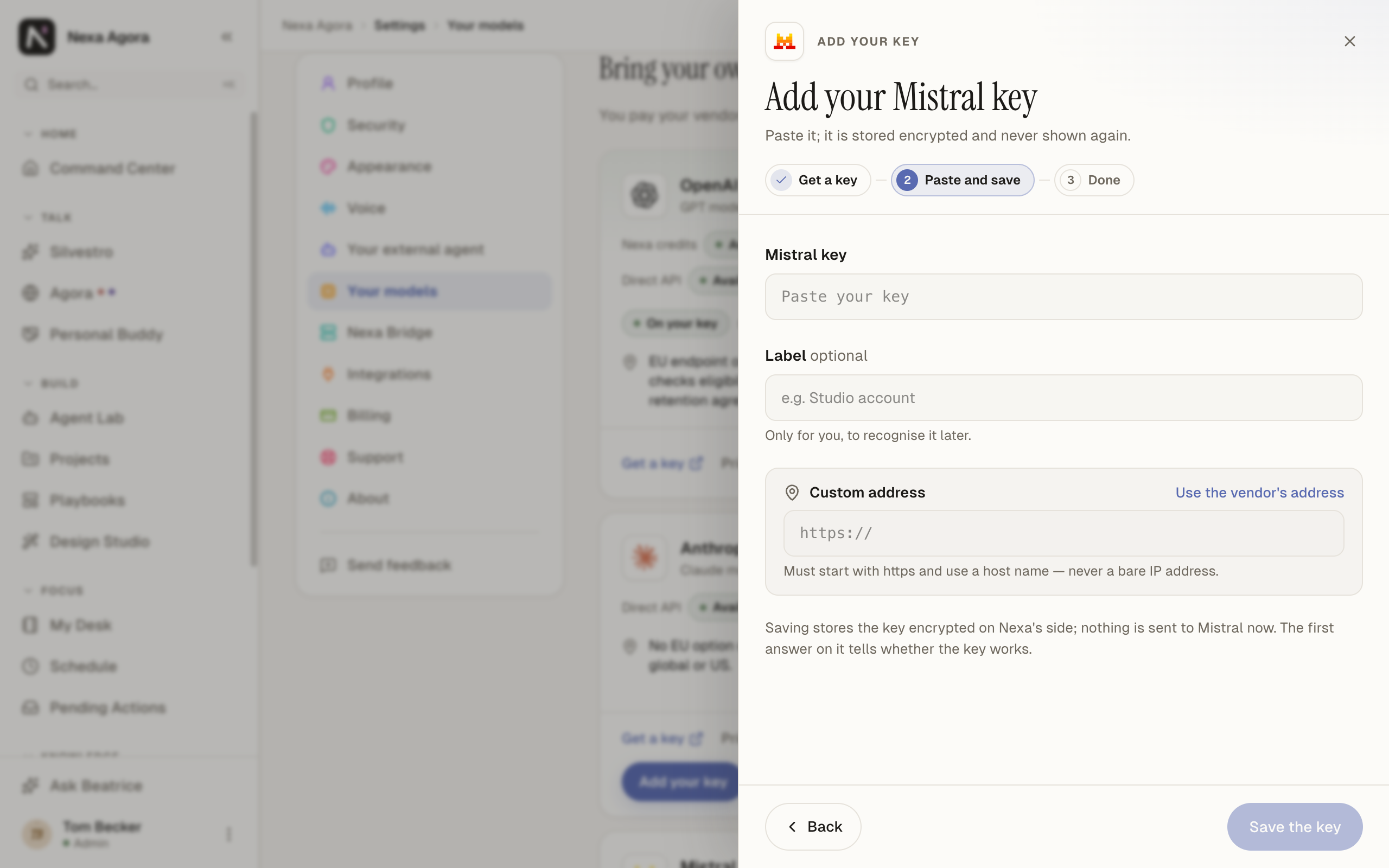Open Agora in sidebar
The width and height of the screenshot is (1389, 868).
(130, 293)
